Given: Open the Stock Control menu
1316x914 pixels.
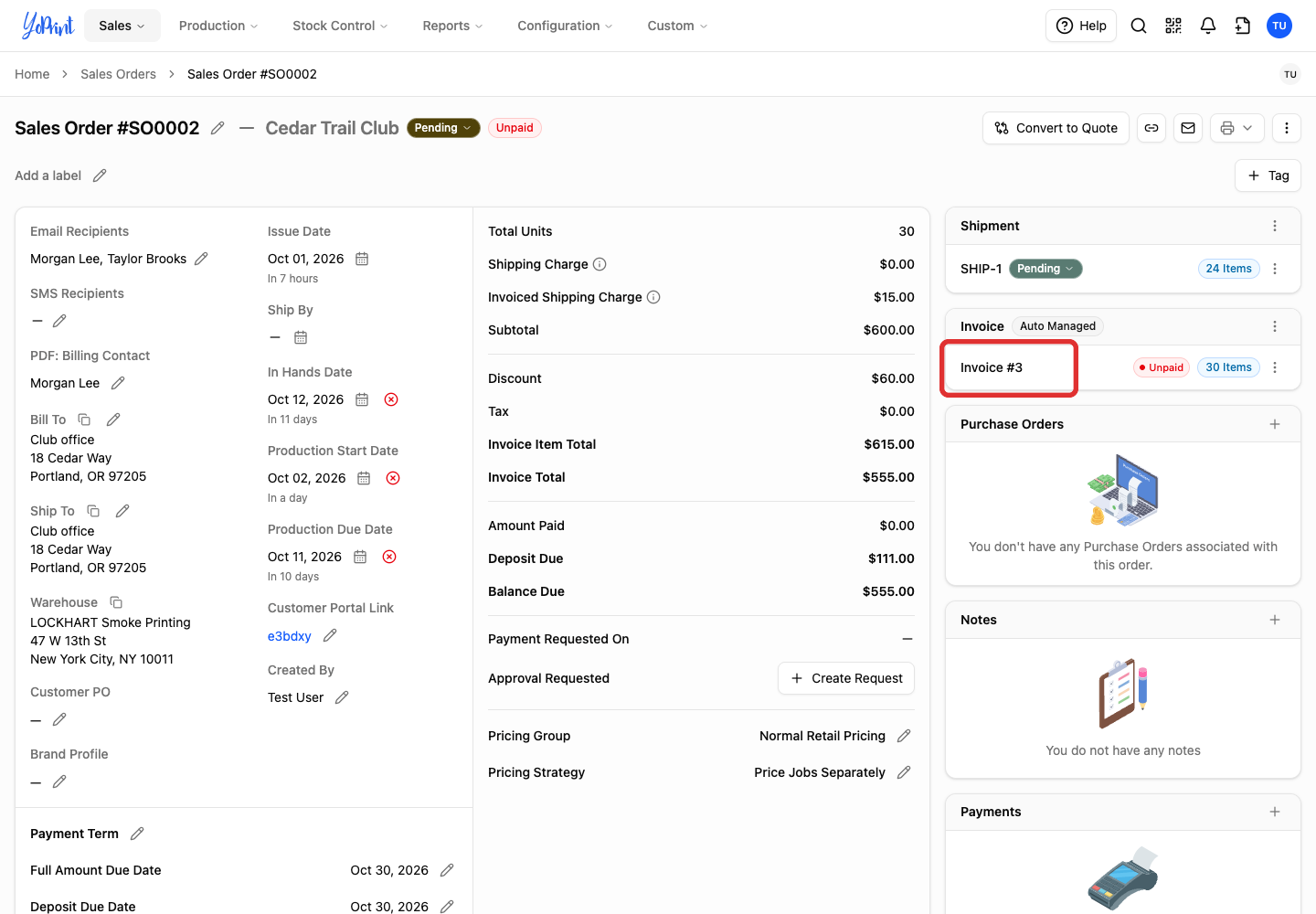Looking at the screenshot, I should point(340,26).
